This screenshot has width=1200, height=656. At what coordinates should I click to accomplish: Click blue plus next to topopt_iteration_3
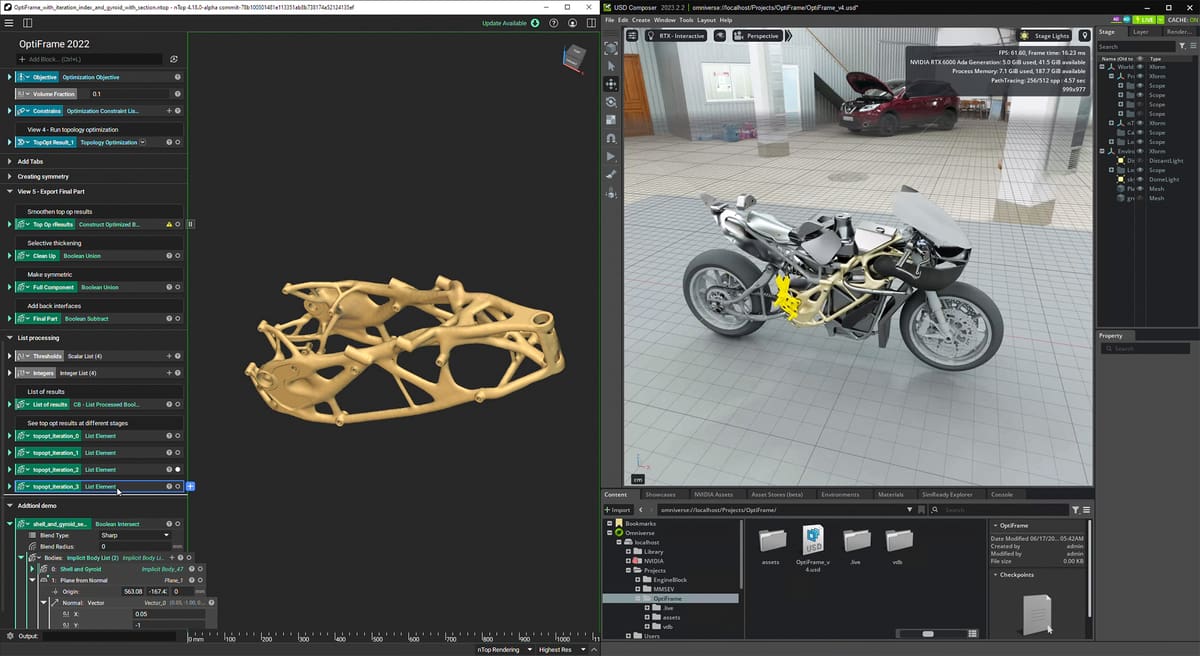(190, 486)
